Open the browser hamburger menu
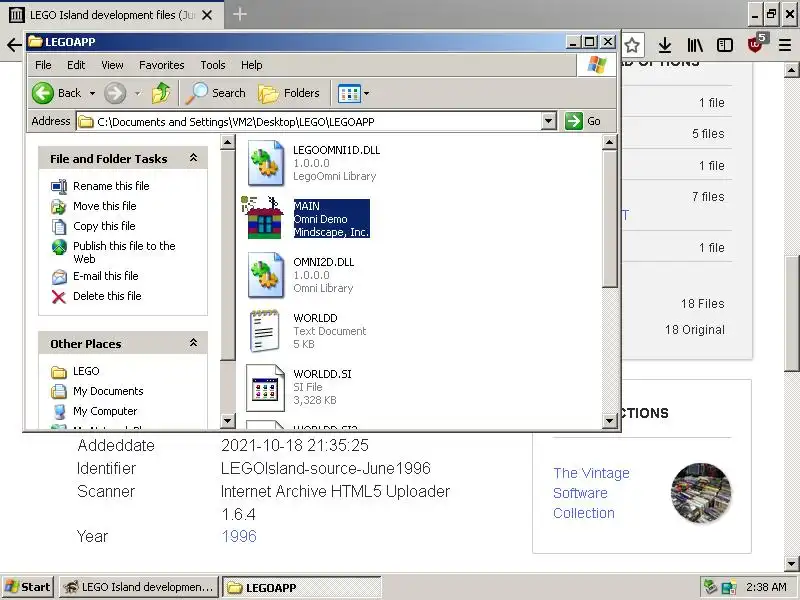The image size is (800, 600). tap(785, 45)
